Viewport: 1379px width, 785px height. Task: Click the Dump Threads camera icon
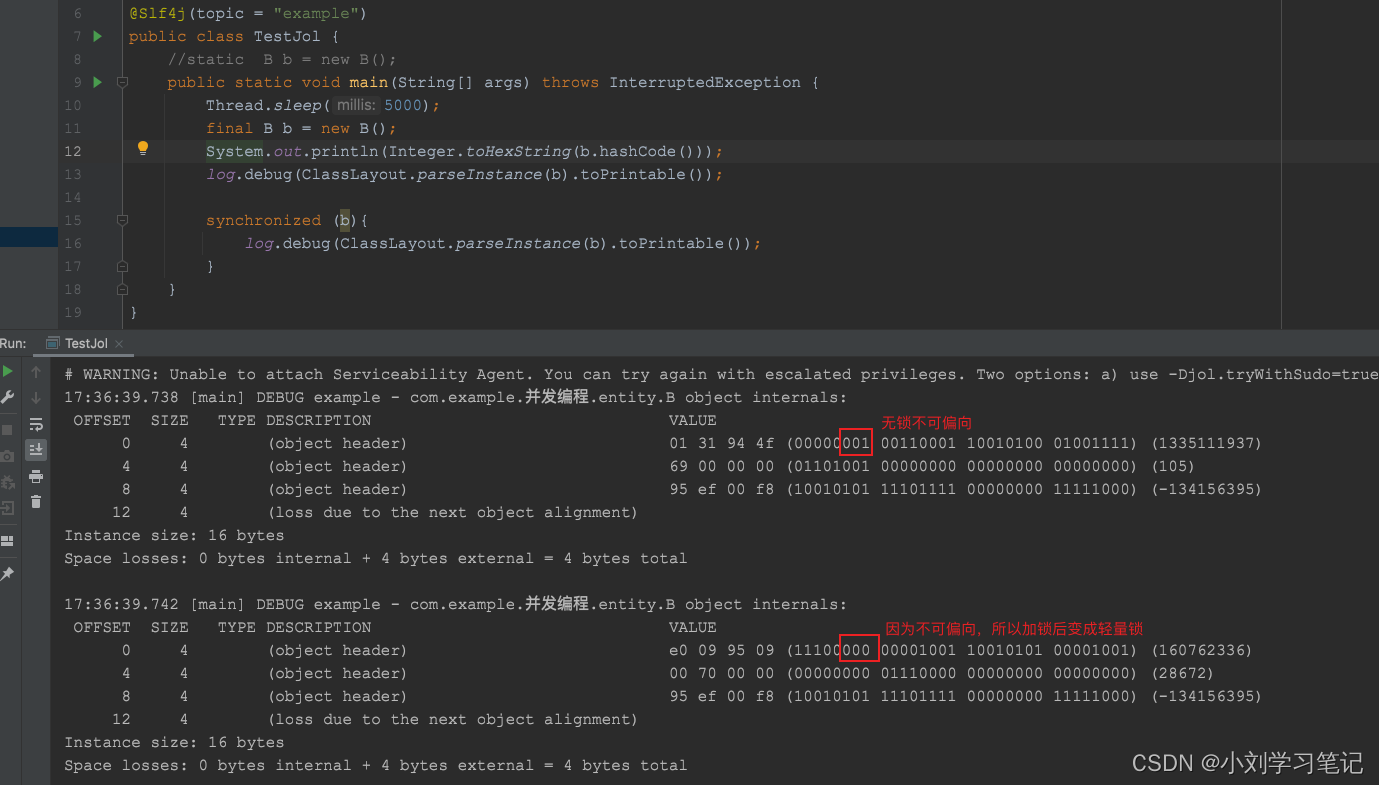[x=8, y=456]
